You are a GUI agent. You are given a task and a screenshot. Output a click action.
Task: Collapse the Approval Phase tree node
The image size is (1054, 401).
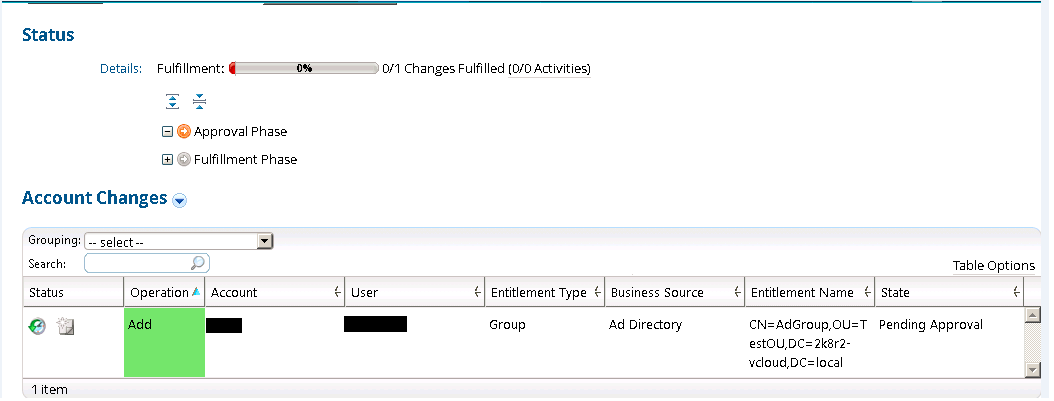(x=168, y=131)
